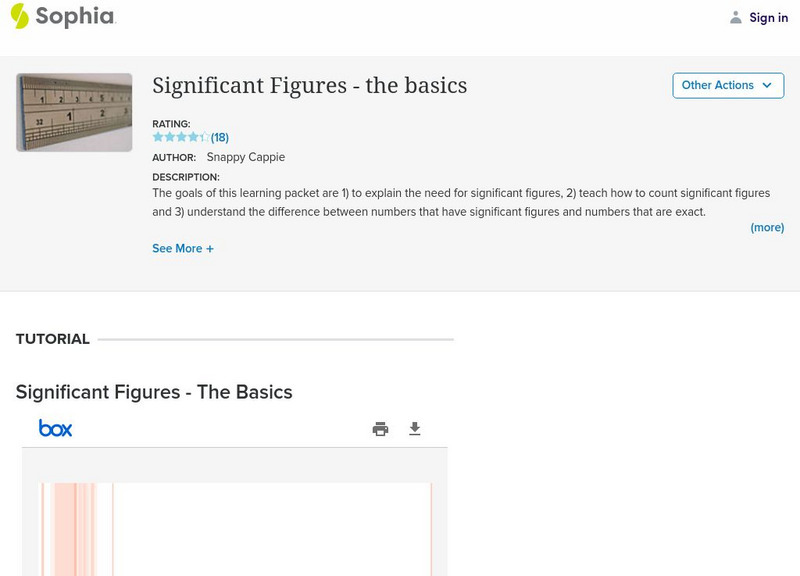Open the (18) ratings count link
Image resolution: width=800 pixels, height=576 pixels.
coord(220,137)
